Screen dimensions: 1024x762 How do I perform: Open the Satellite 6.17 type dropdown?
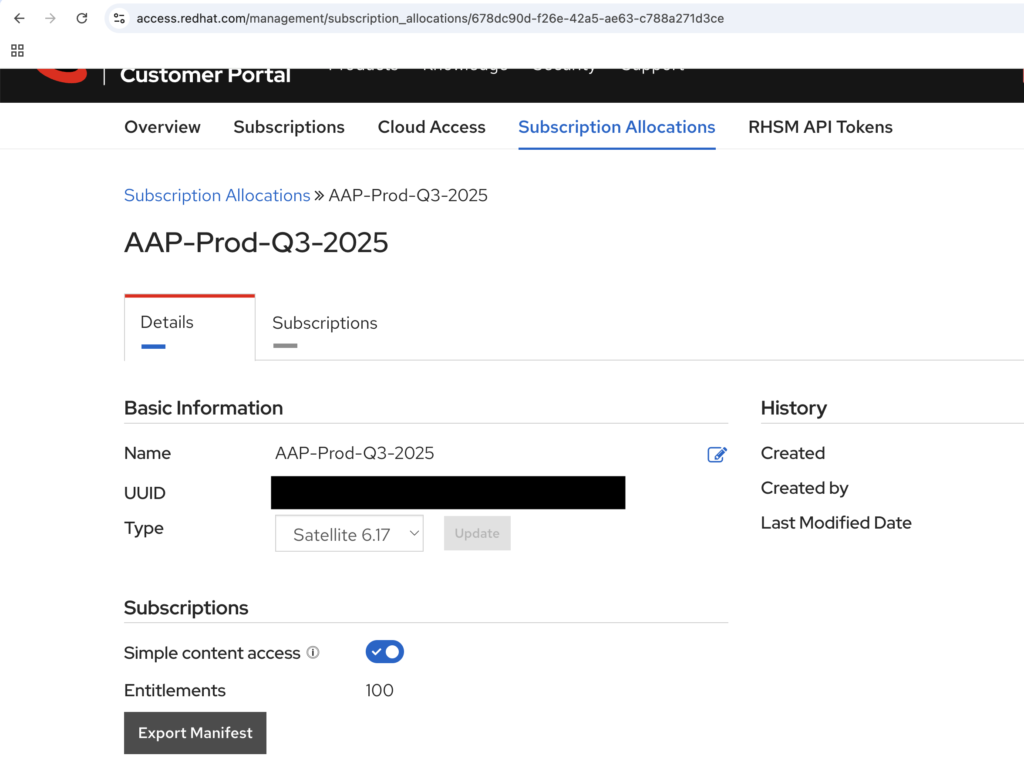(x=349, y=533)
